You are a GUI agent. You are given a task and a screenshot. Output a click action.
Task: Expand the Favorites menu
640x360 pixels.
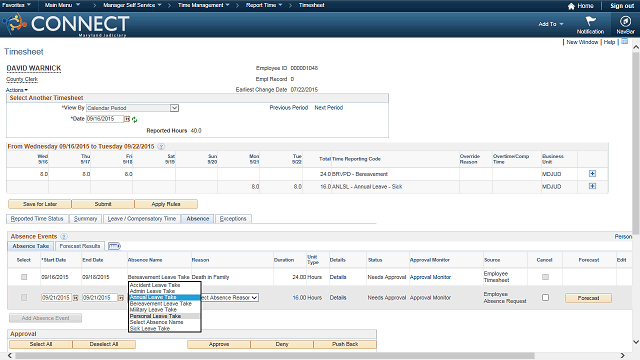click(x=16, y=5)
